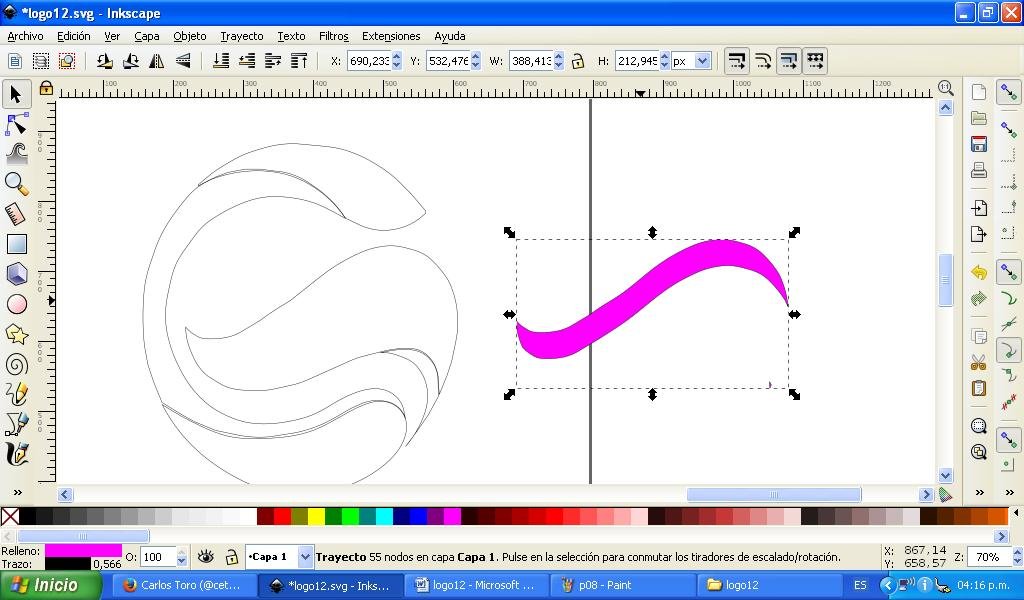Screen dimensions: 1024x600
Task: Open the Archivo menu
Action: pyautogui.click(x=25, y=36)
